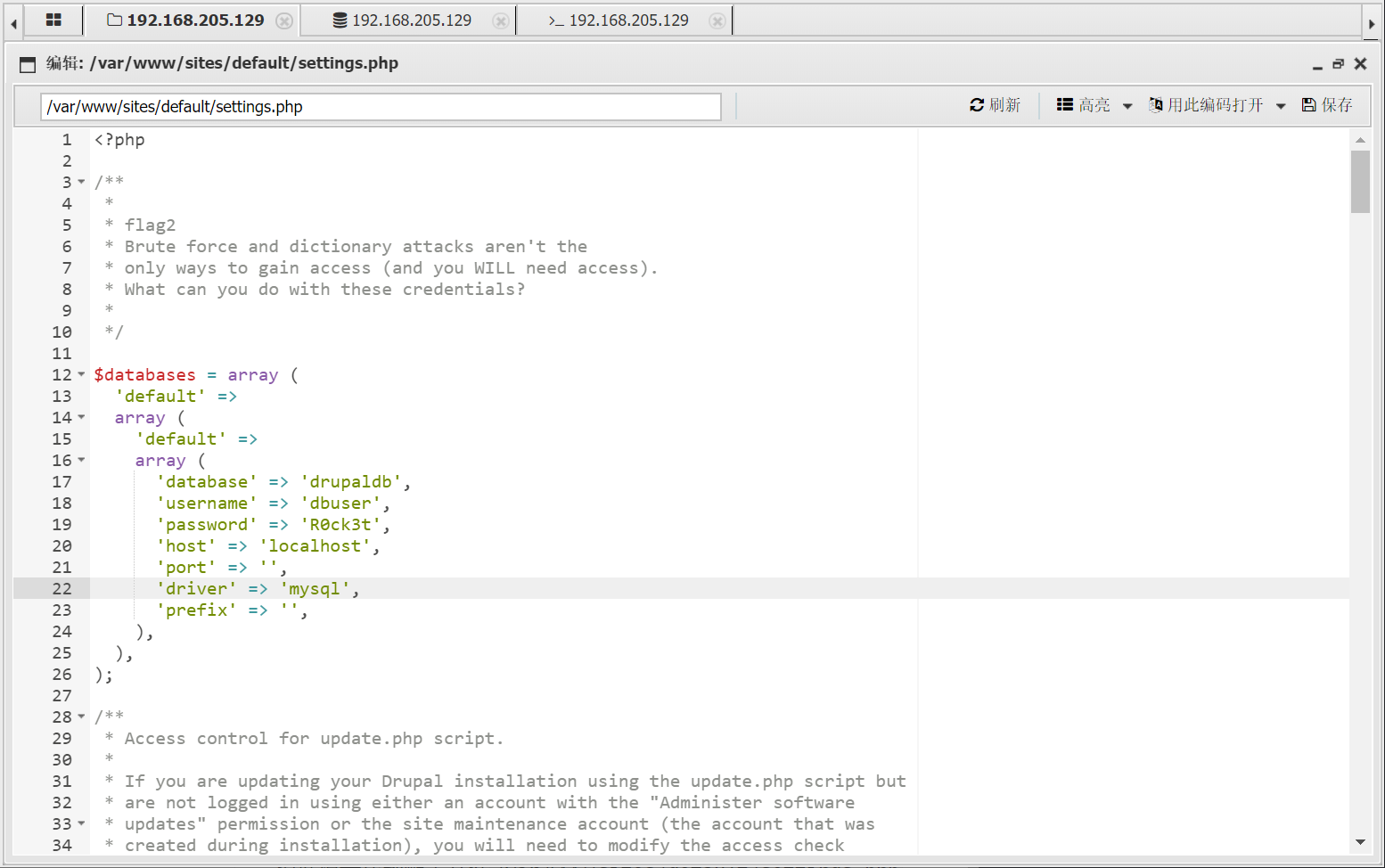Viewport: 1385px width, 868px height.
Task: Toggle the fold marker at line 33
Action: point(81,823)
